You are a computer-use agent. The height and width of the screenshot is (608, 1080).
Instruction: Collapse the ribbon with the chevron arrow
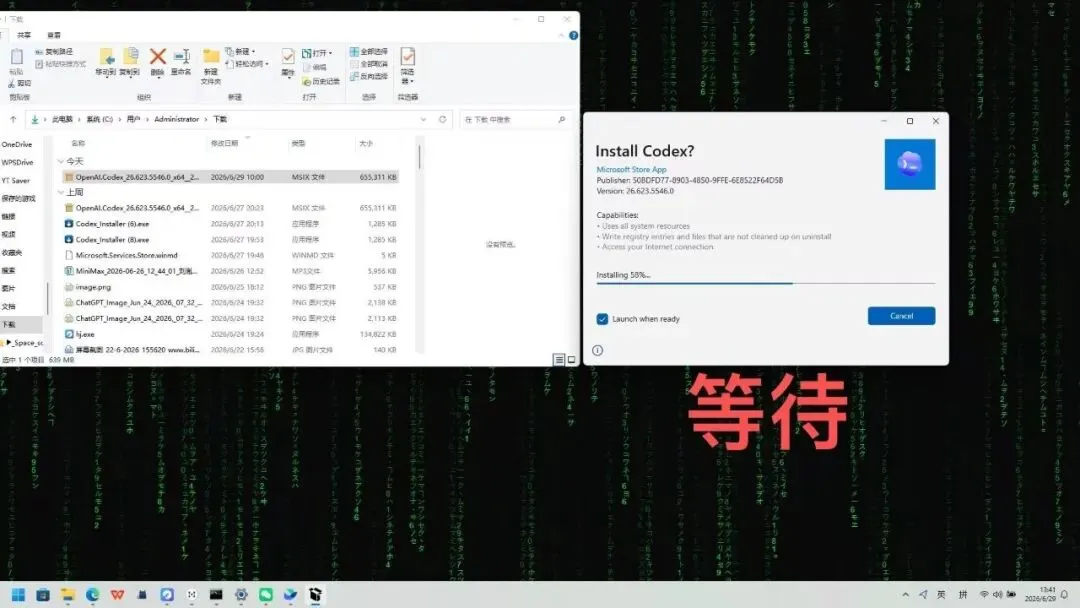pyautogui.click(x=561, y=35)
